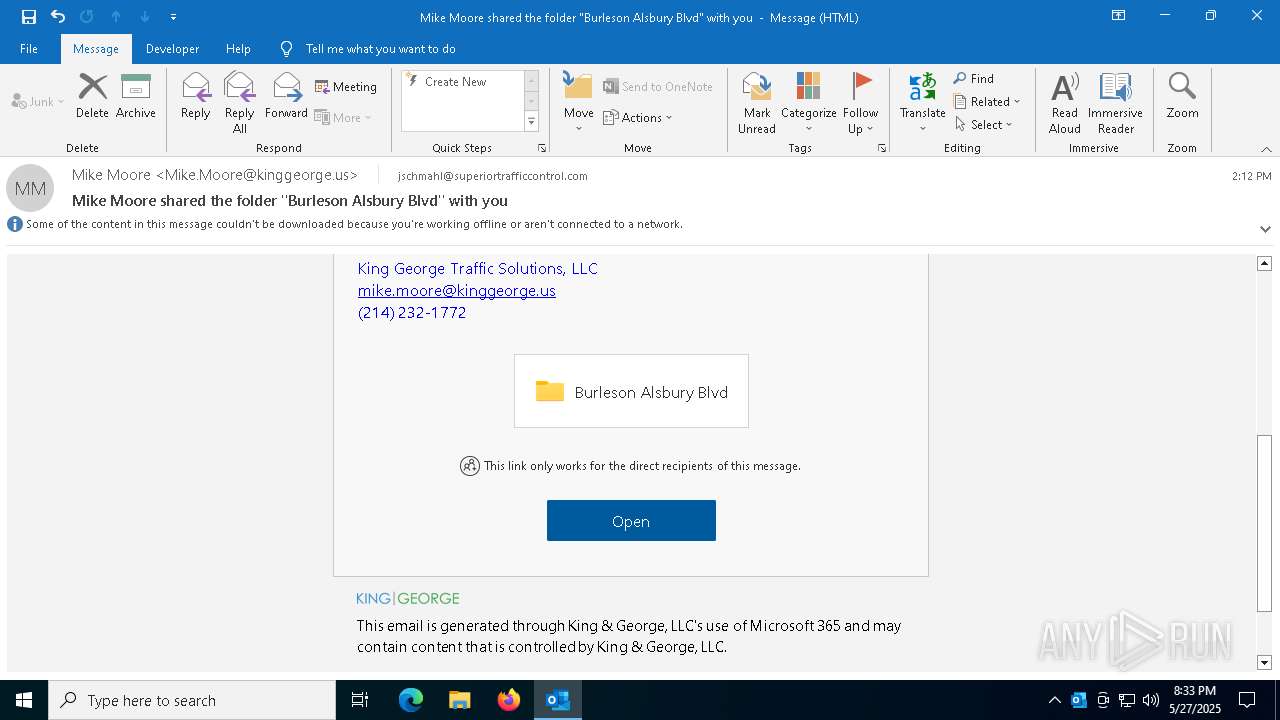Forward this email
1280x720 pixels.
coord(286,96)
